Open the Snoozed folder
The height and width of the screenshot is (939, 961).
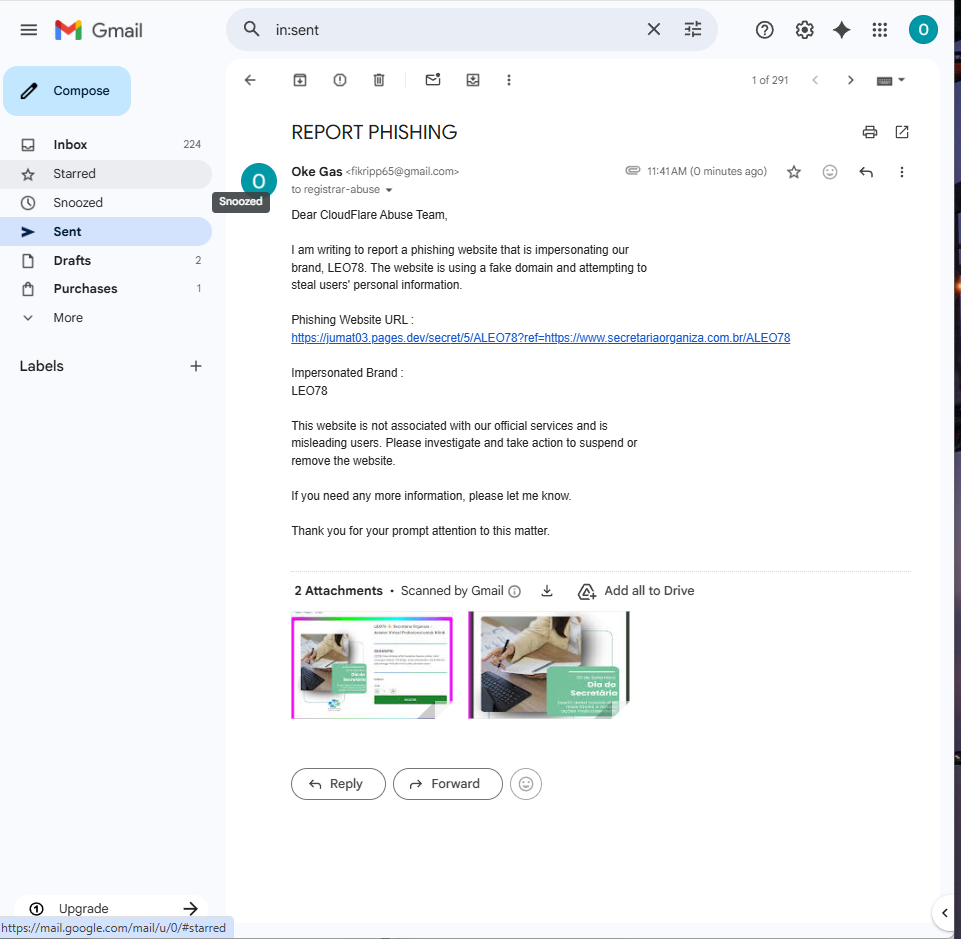pyautogui.click(x=105, y=203)
